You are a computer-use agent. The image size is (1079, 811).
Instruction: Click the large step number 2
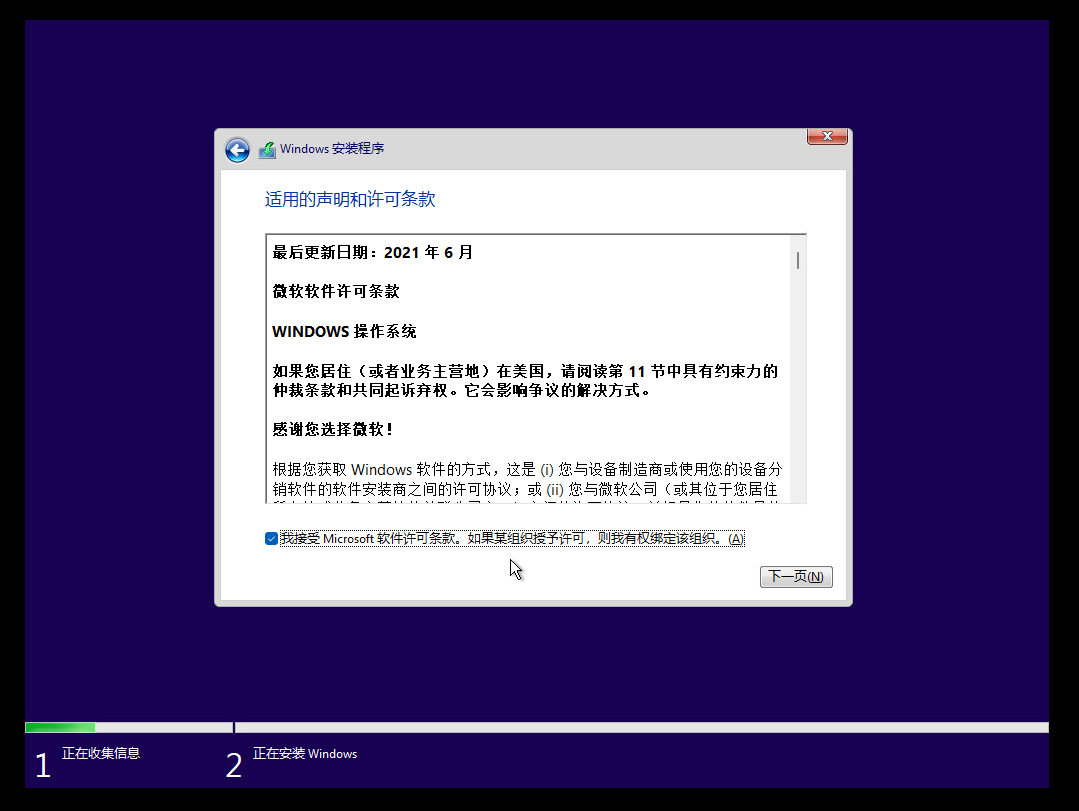234,766
